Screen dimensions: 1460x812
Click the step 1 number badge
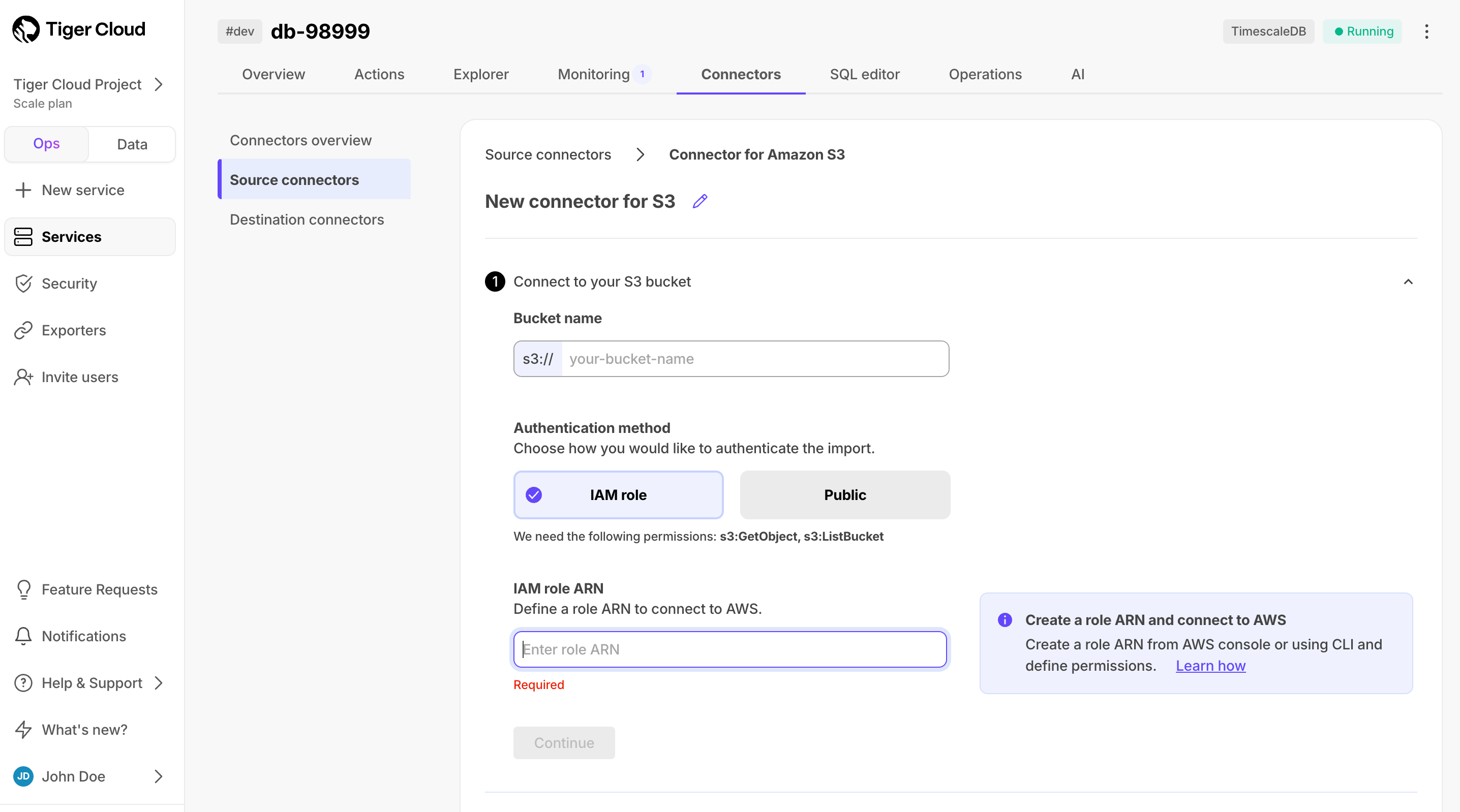click(x=495, y=282)
